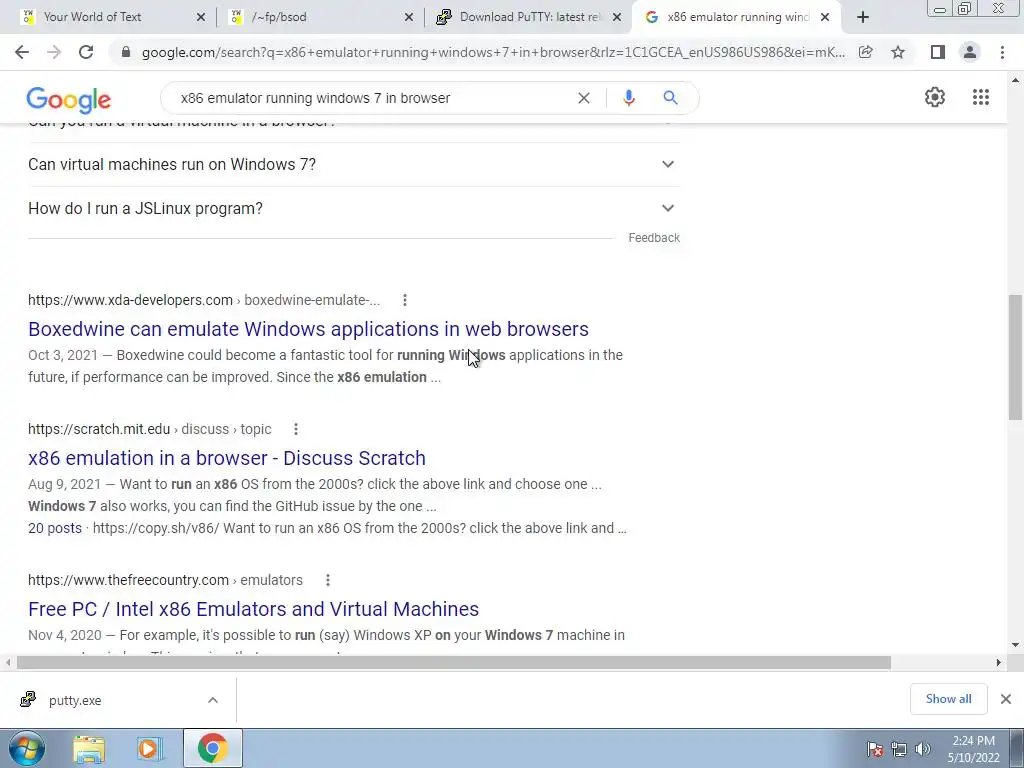Open the volume control in tray
The height and width of the screenshot is (768, 1024).
coord(923,749)
